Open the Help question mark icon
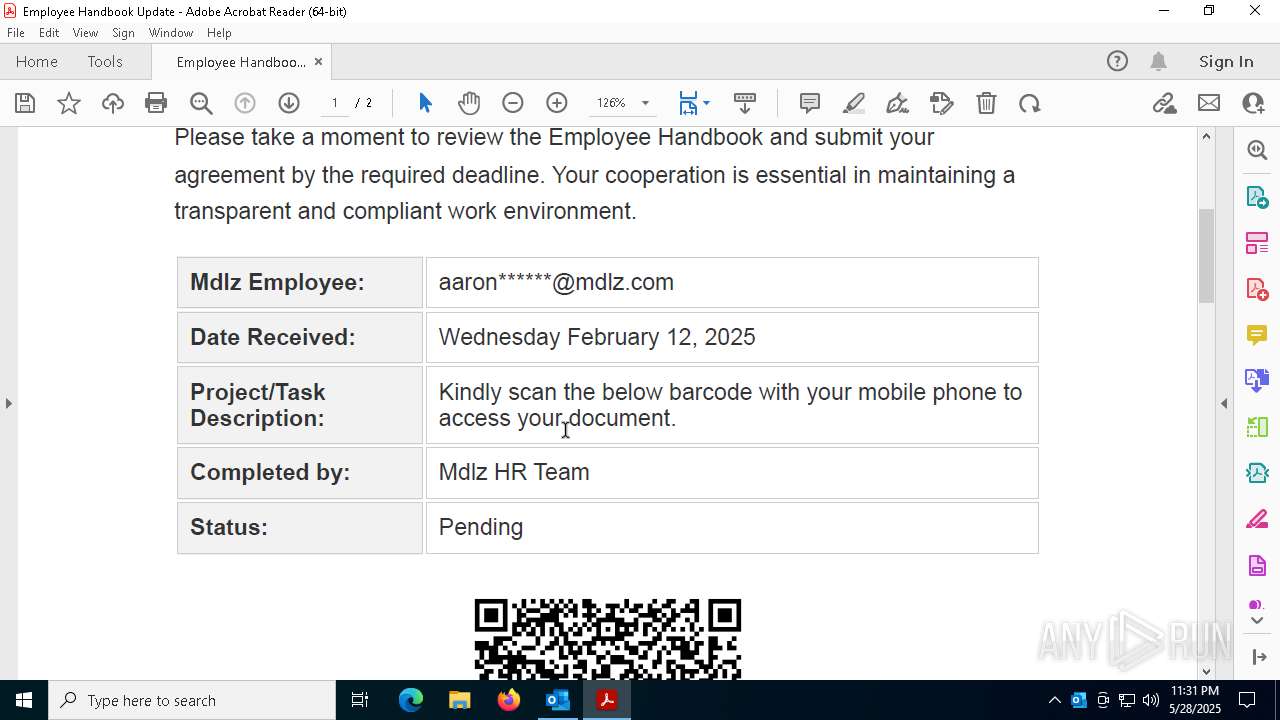 click(x=1117, y=62)
